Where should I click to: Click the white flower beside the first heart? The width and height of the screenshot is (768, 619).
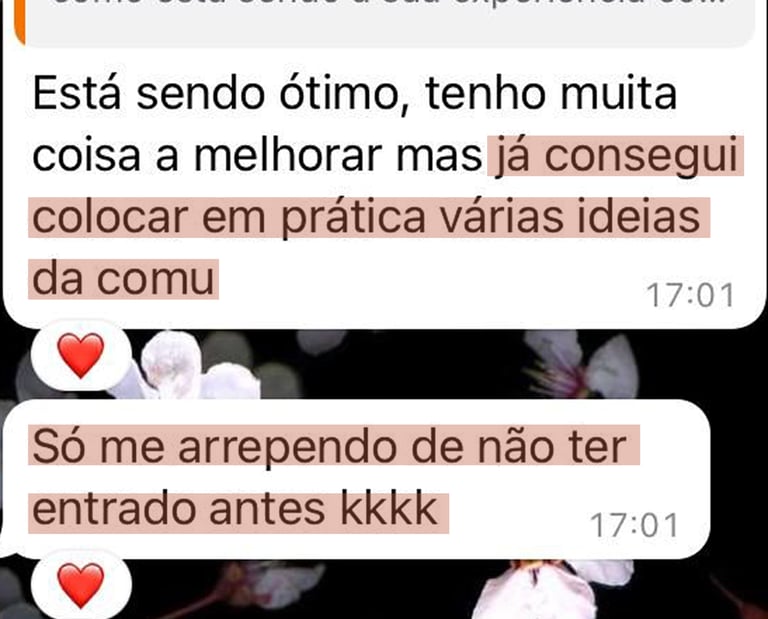coord(191,365)
